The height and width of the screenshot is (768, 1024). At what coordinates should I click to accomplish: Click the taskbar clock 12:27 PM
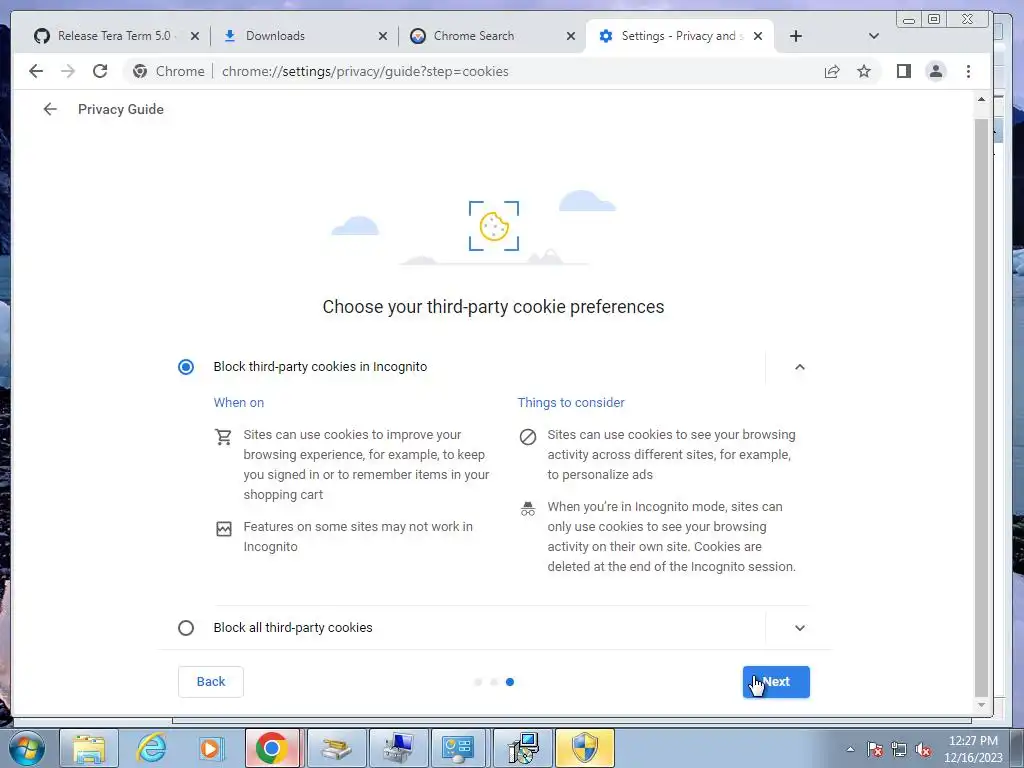click(x=973, y=741)
